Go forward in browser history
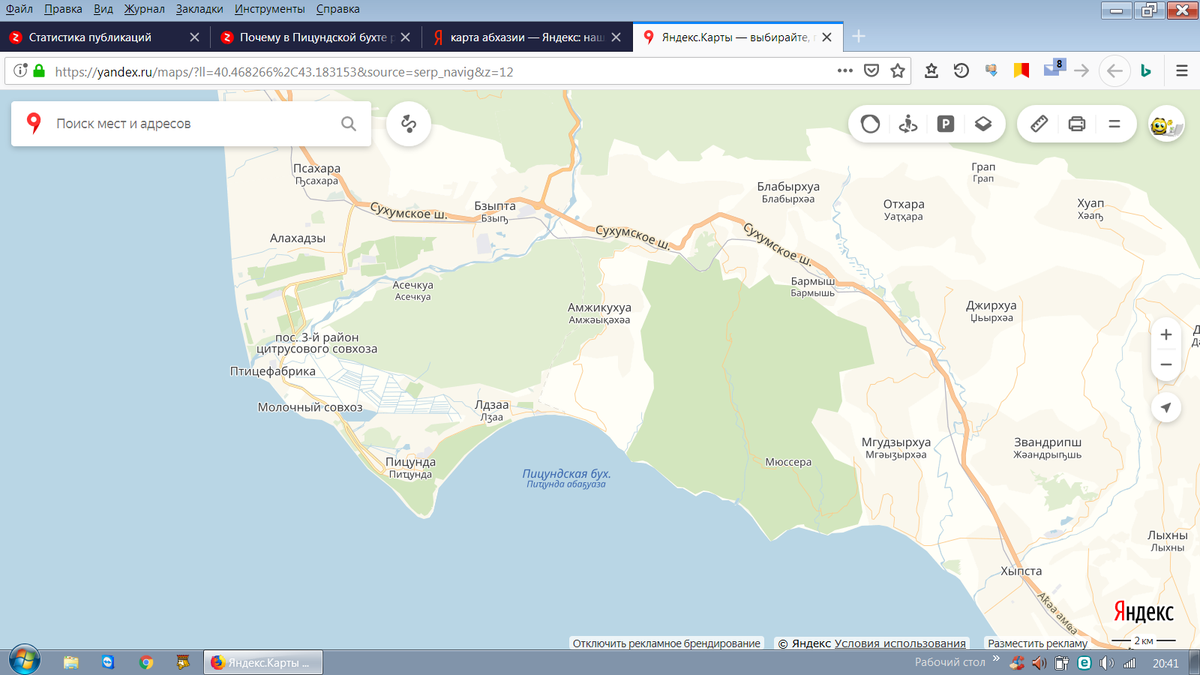This screenshot has width=1200, height=675. click(x=1081, y=70)
